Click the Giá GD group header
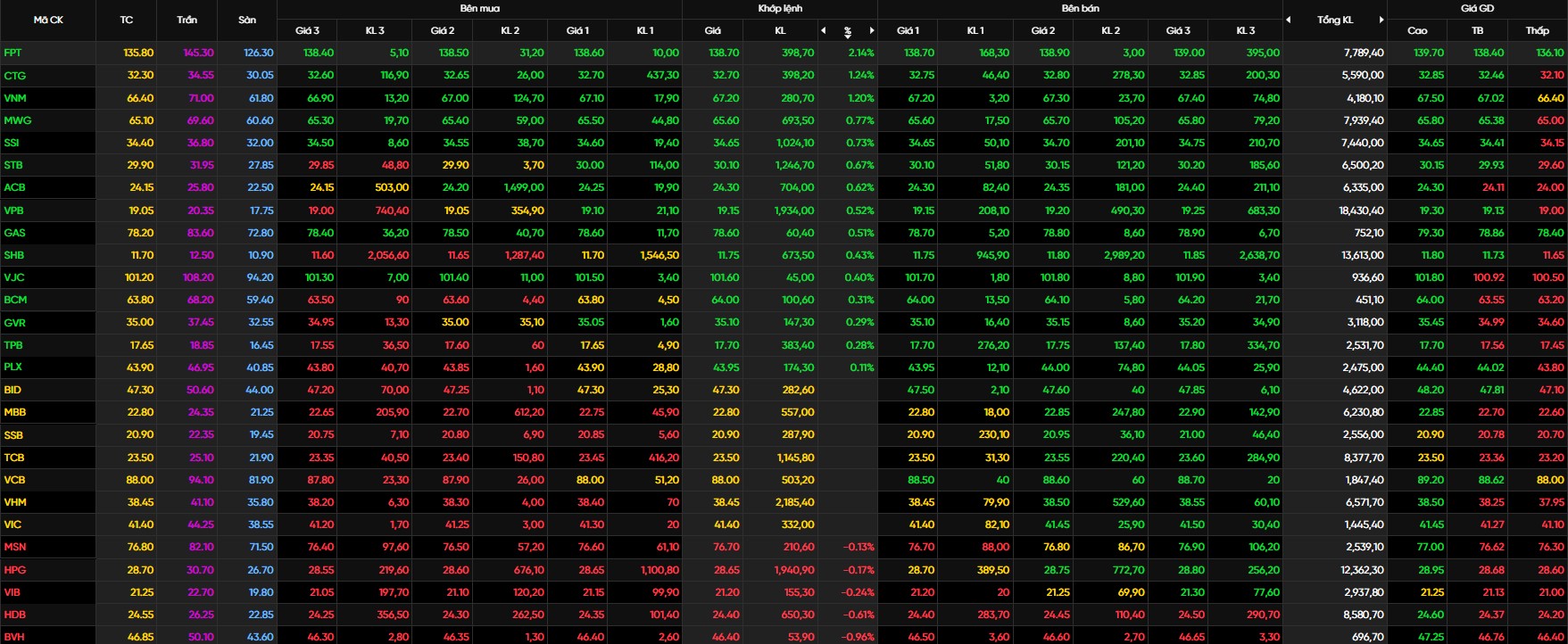The height and width of the screenshot is (644, 1568). click(1477, 8)
